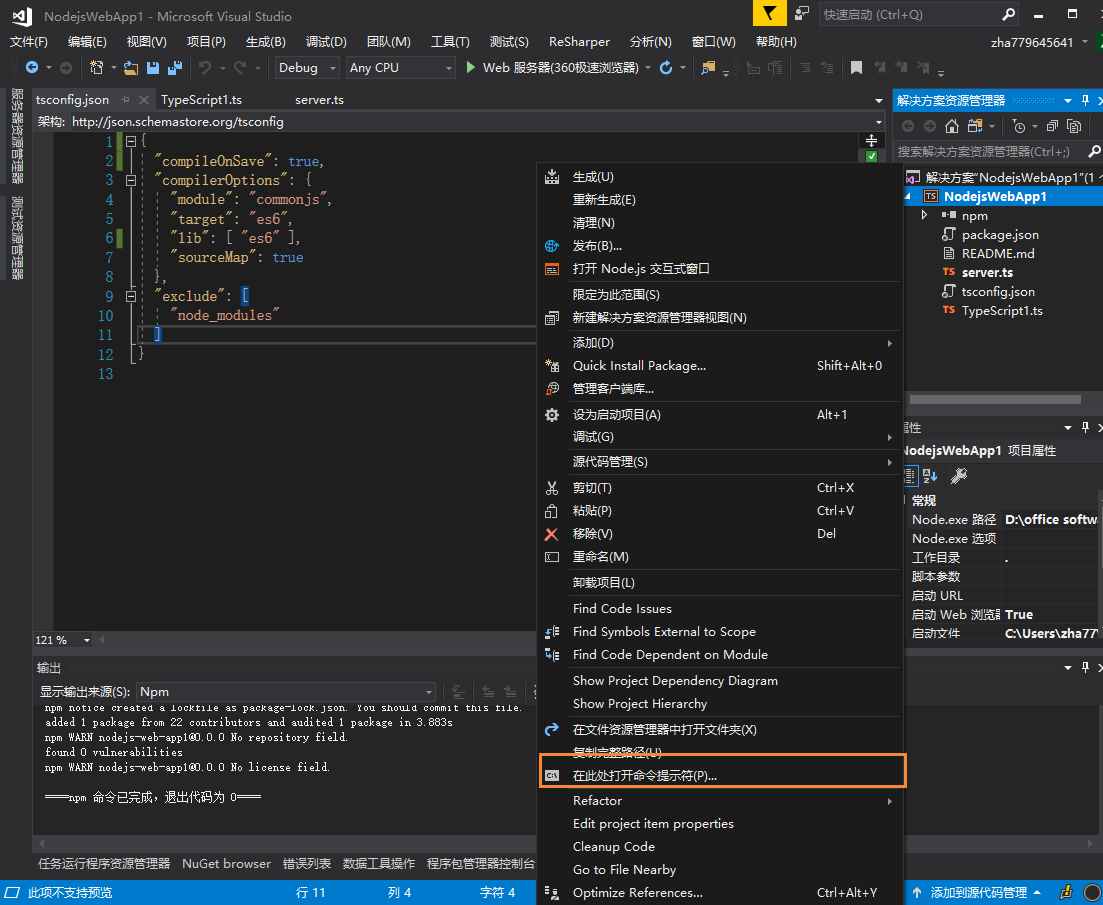Click the search magnifier in Solution Explorer
The image size is (1103, 905).
coord(1094,151)
